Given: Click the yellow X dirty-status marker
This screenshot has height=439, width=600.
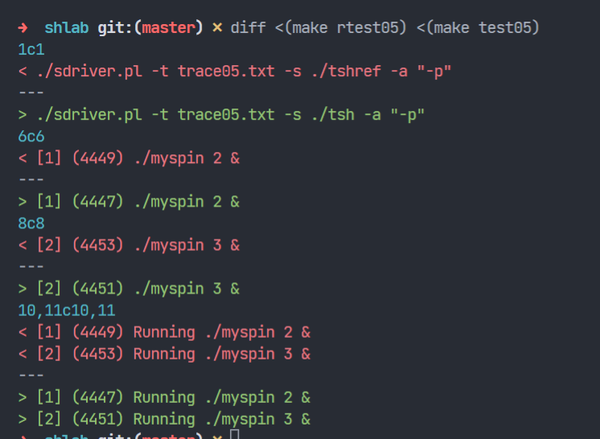Looking at the screenshot, I should click(x=217, y=28).
